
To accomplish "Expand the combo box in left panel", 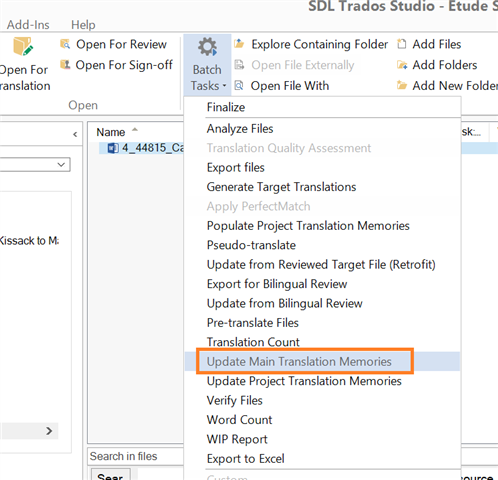I will 61,165.
